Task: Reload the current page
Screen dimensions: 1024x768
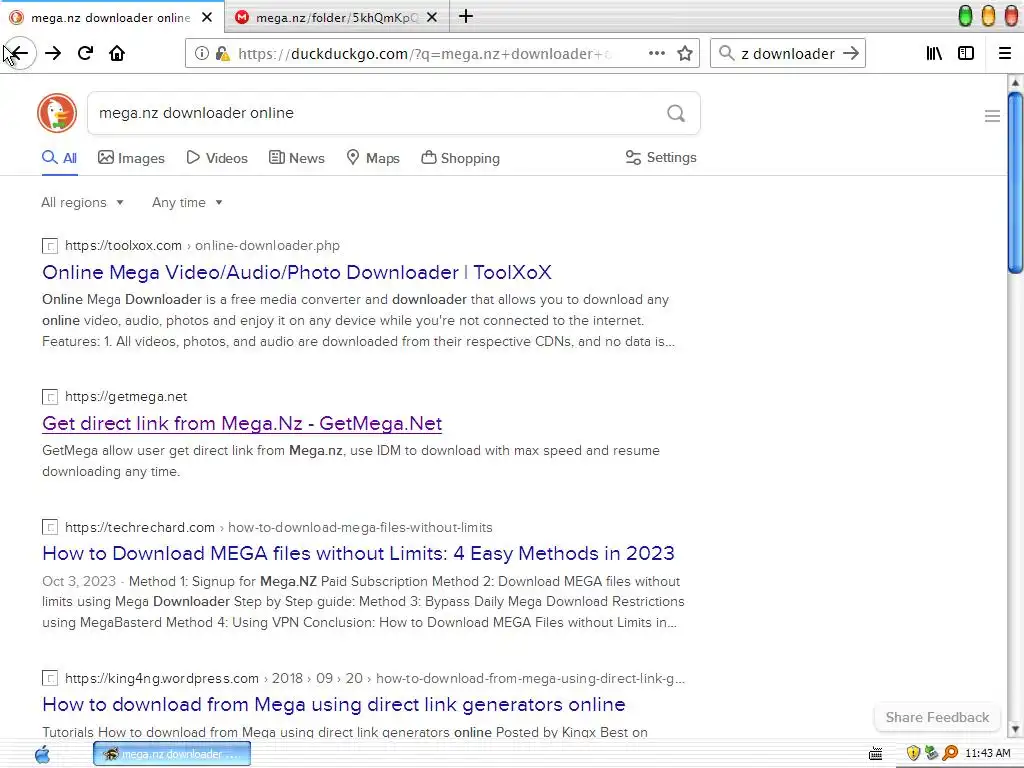Action: coord(85,53)
